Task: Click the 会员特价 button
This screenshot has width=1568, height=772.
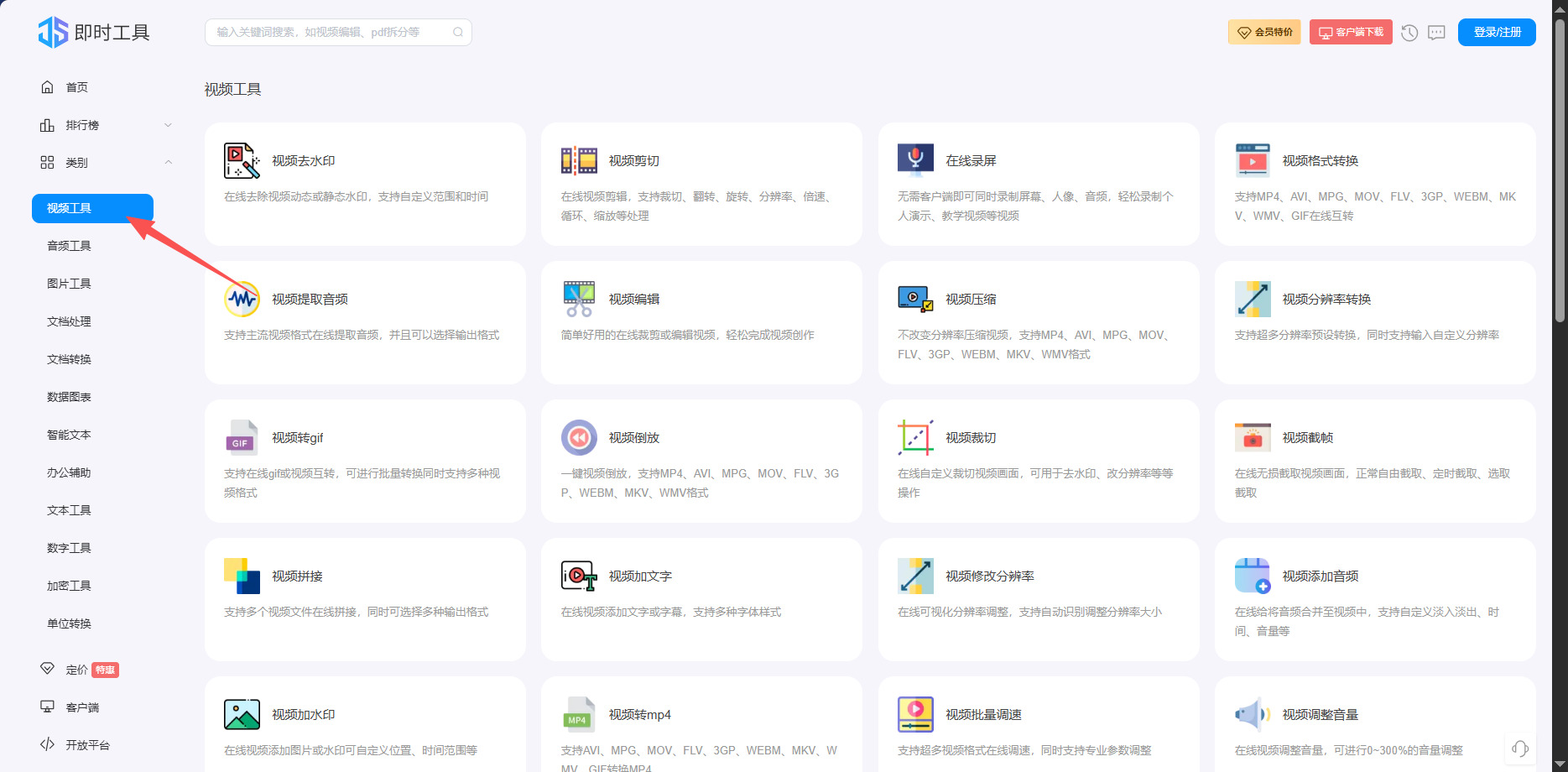Action: point(1264,32)
